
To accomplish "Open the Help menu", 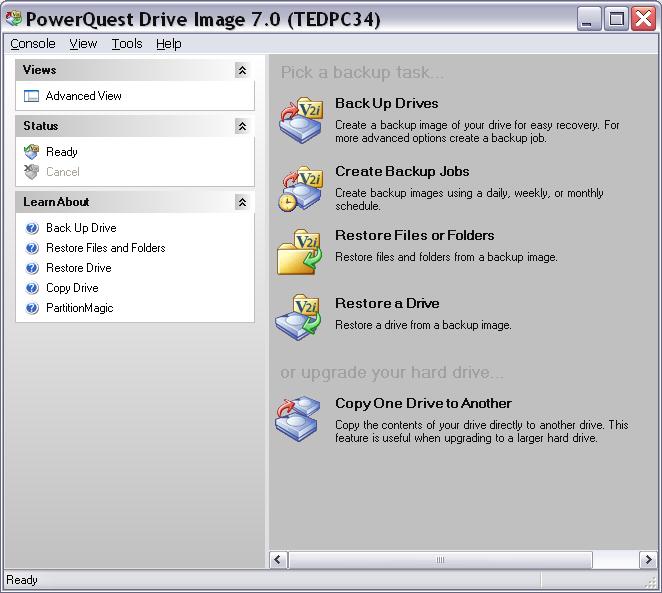I will click(x=168, y=43).
